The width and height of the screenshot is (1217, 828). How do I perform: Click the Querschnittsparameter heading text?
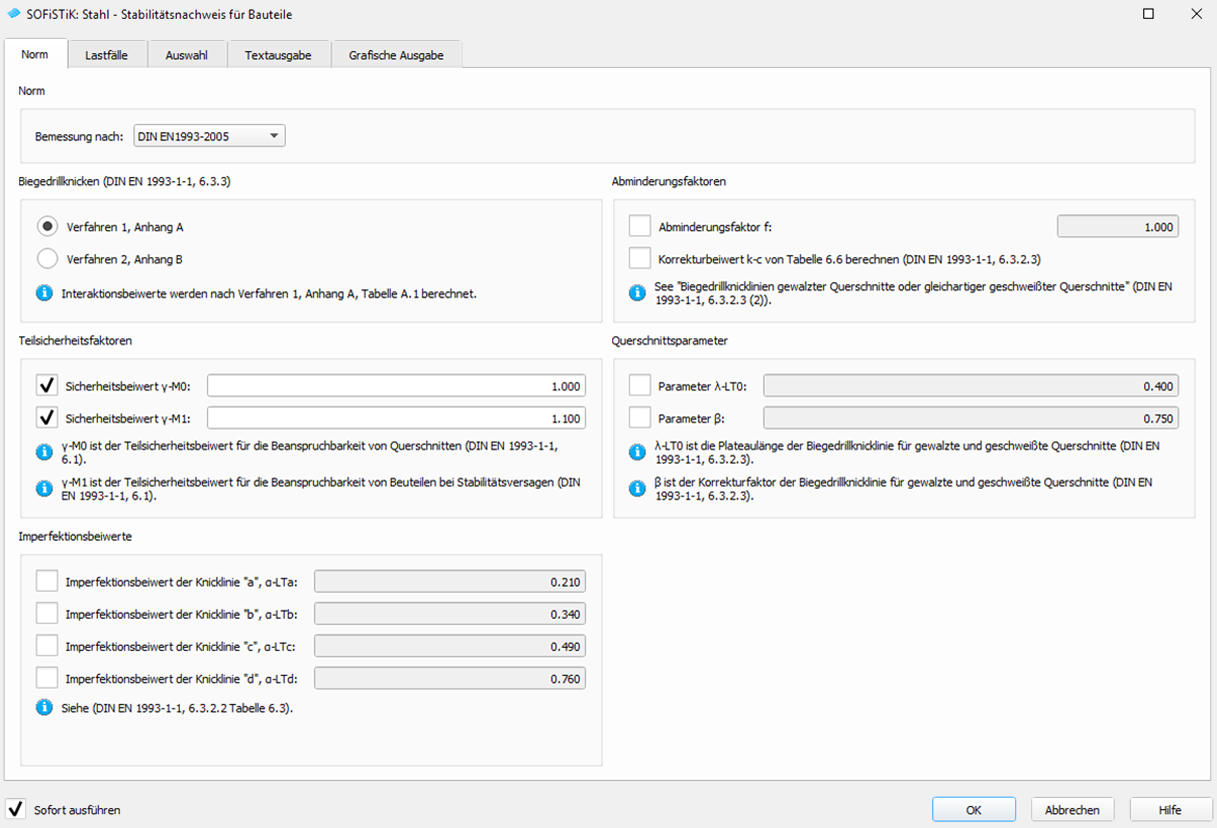pos(669,340)
